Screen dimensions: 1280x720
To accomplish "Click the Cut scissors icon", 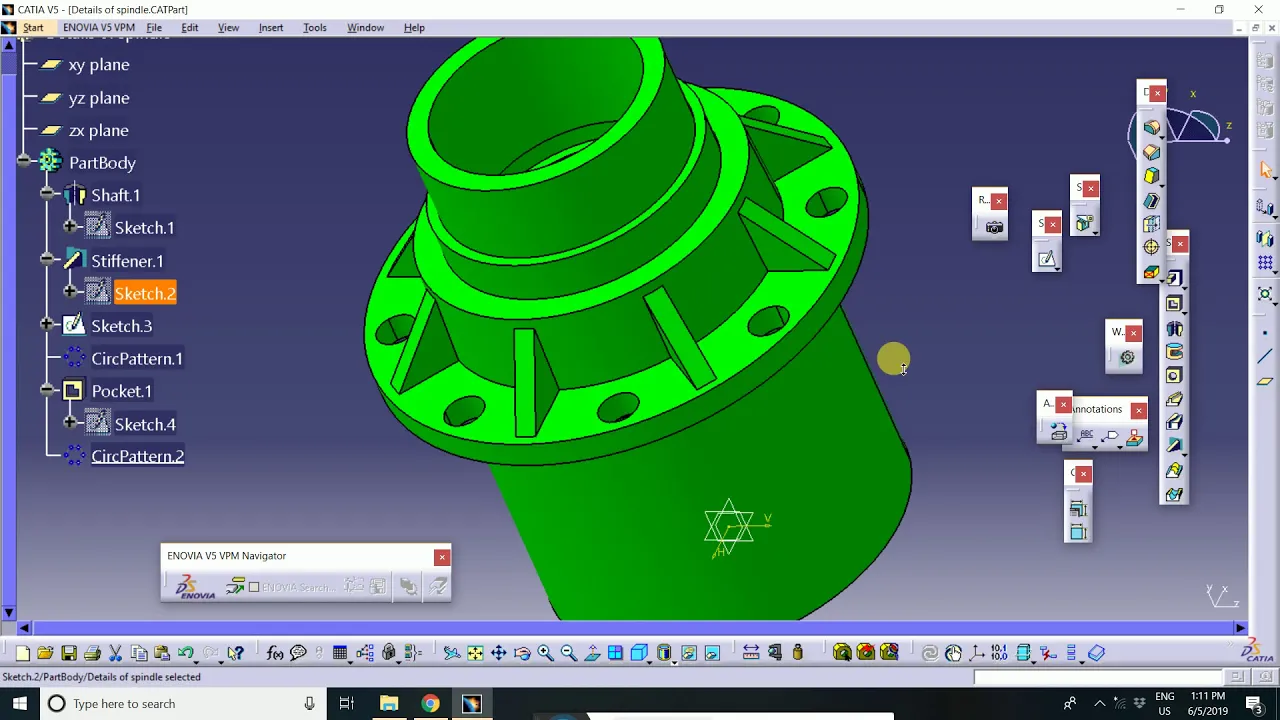I will coord(115,653).
